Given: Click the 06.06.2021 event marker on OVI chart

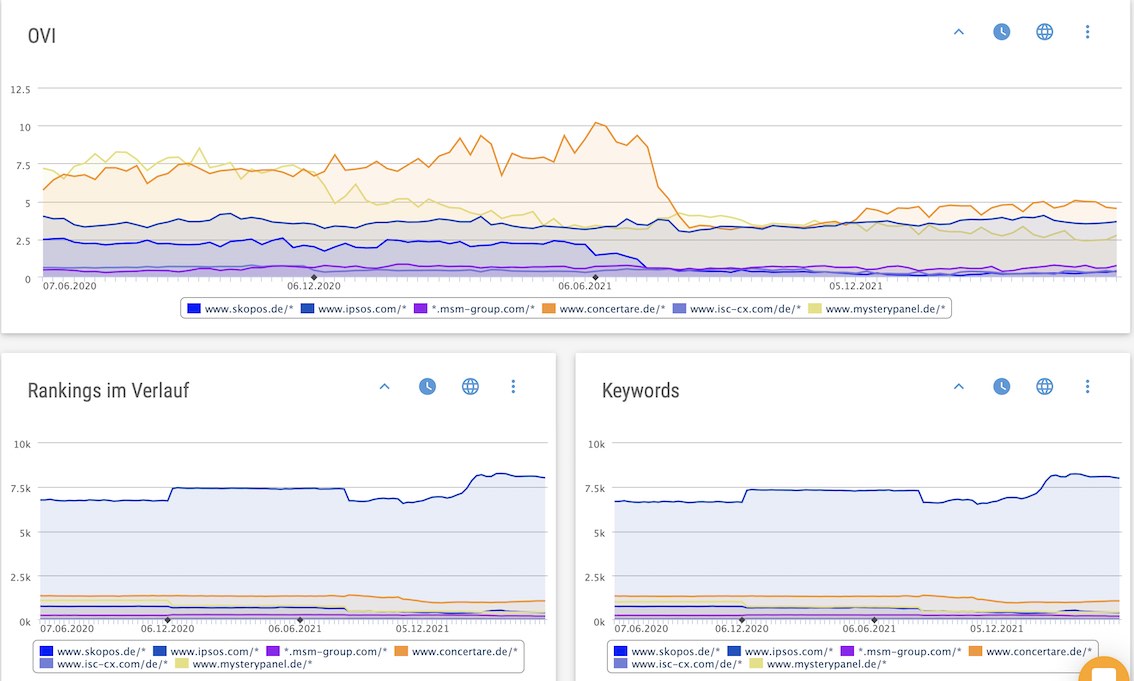Looking at the screenshot, I should [x=596, y=278].
